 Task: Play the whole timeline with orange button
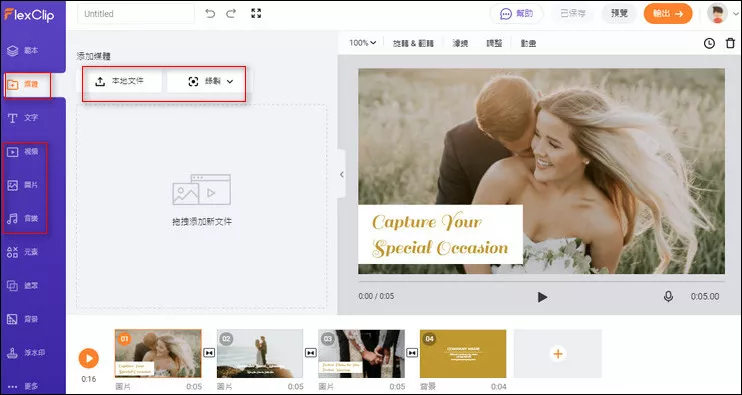[x=88, y=358]
